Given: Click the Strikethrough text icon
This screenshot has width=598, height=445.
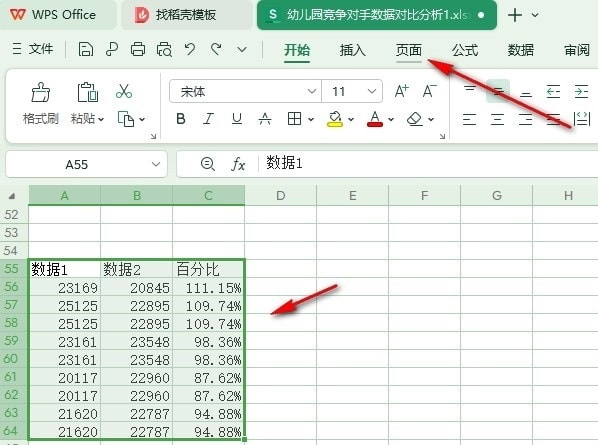Looking at the screenshot, I should coord(265,119).
